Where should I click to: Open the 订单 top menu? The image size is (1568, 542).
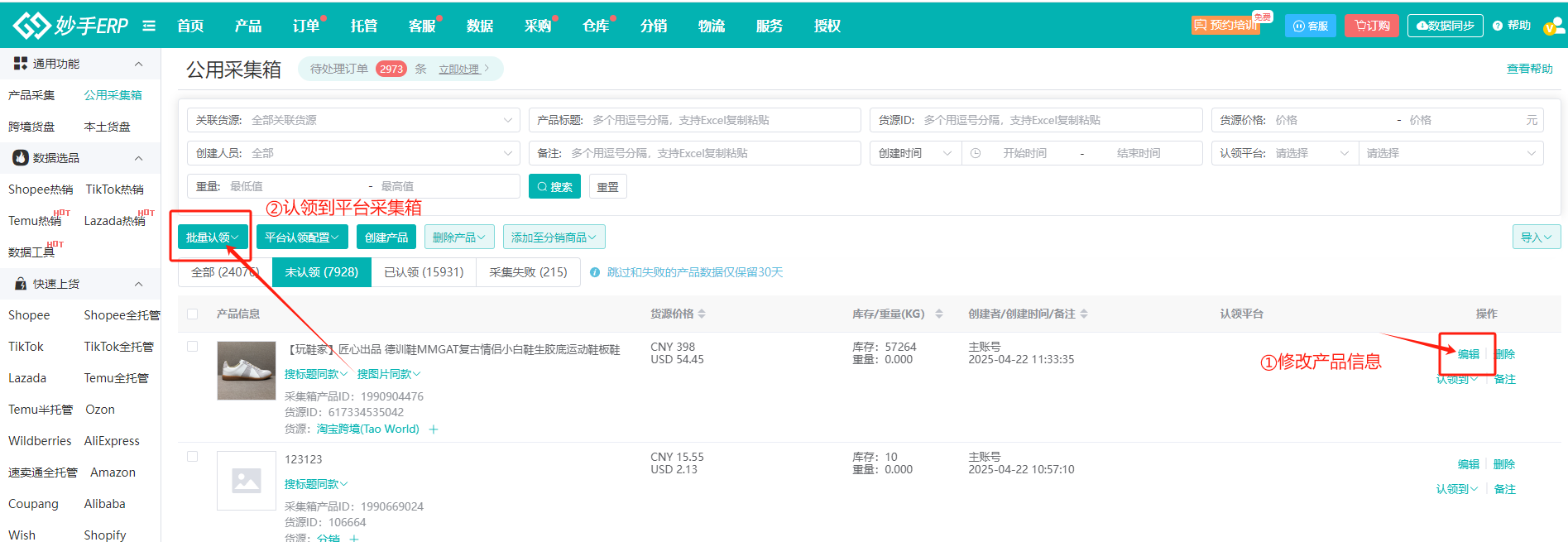click(306, 26)
